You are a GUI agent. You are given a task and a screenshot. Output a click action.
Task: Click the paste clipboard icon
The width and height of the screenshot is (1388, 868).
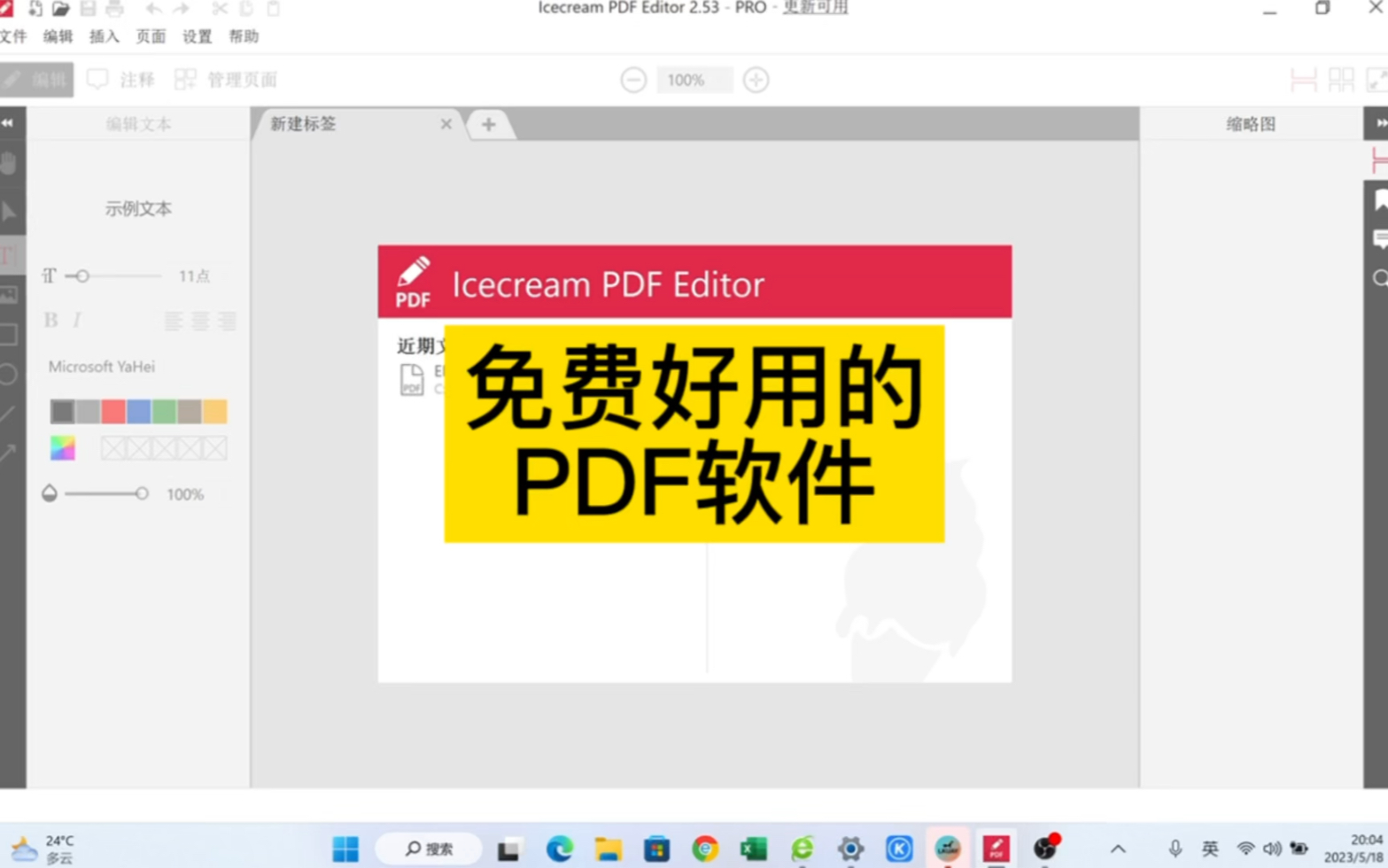coord(274,9)
